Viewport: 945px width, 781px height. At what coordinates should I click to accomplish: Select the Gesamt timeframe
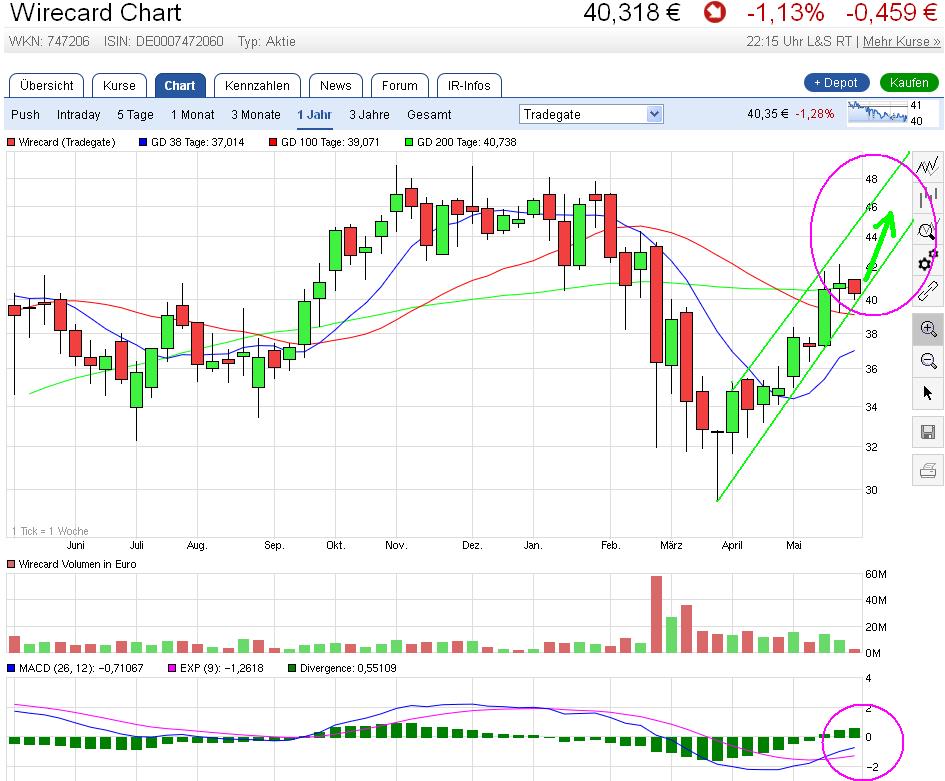pyautogui.click(x=429, y=114)
